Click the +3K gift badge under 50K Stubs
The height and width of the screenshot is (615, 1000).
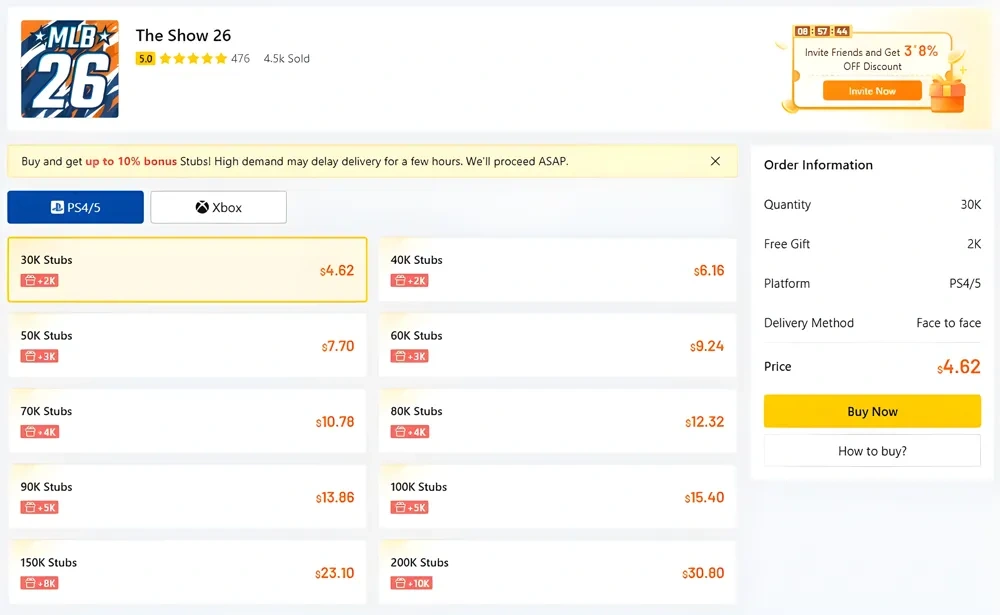(40, 356)
